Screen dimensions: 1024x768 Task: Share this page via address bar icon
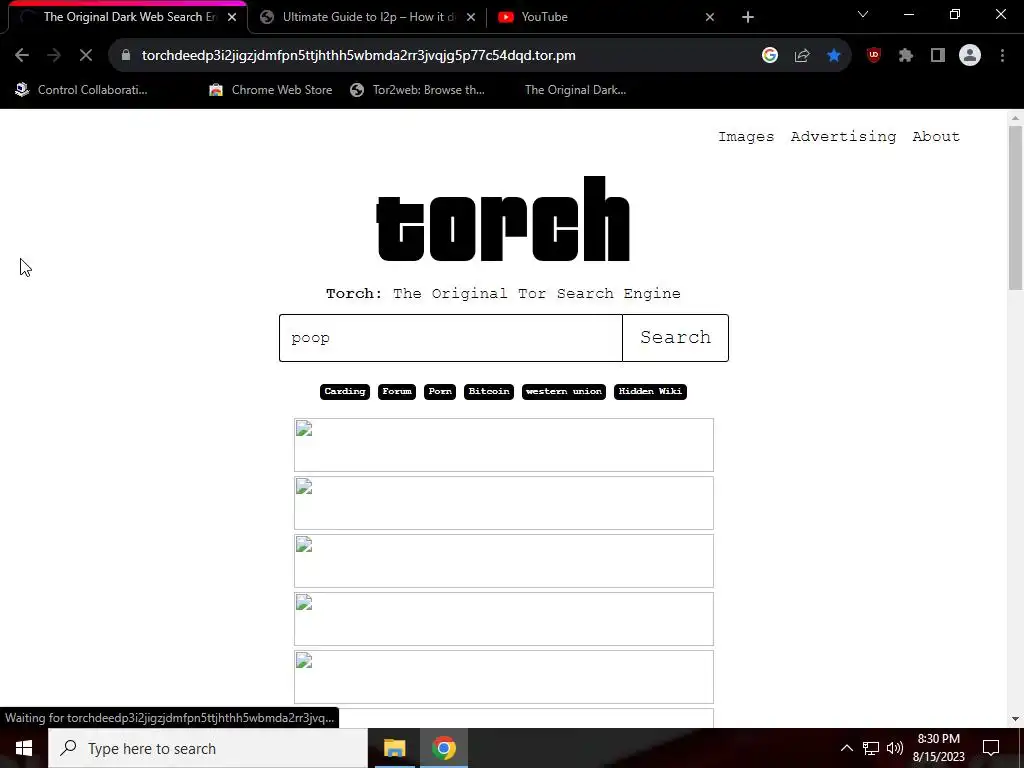pyautogui.click(x=802, y=56)
